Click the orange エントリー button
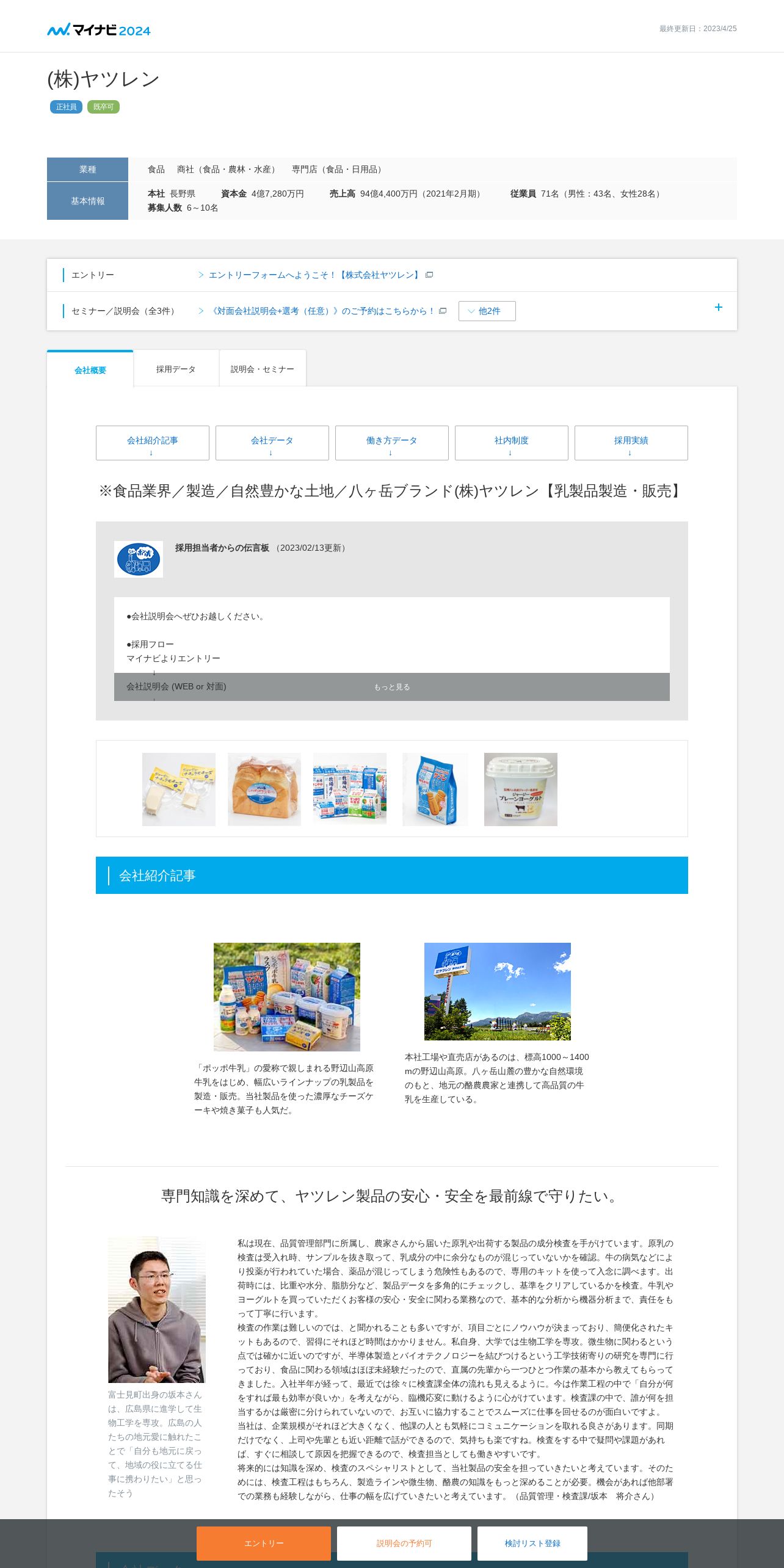Viewport: 784px width, 1568px height. (264, 1543)
